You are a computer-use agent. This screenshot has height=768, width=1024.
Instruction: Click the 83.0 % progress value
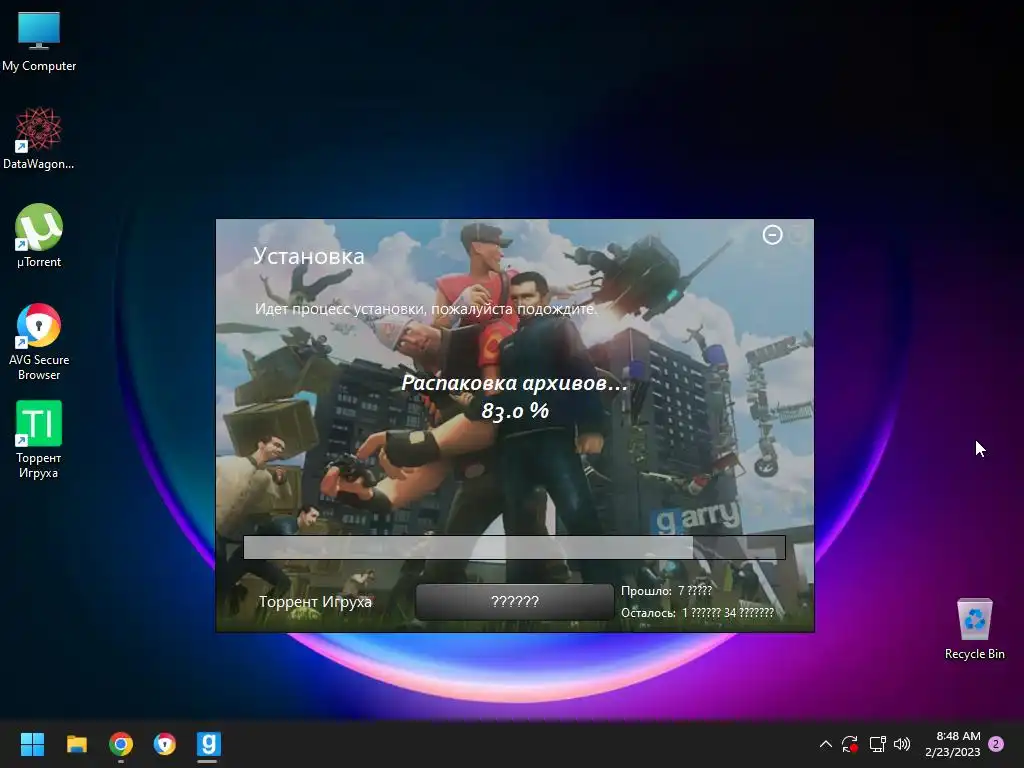515,411
